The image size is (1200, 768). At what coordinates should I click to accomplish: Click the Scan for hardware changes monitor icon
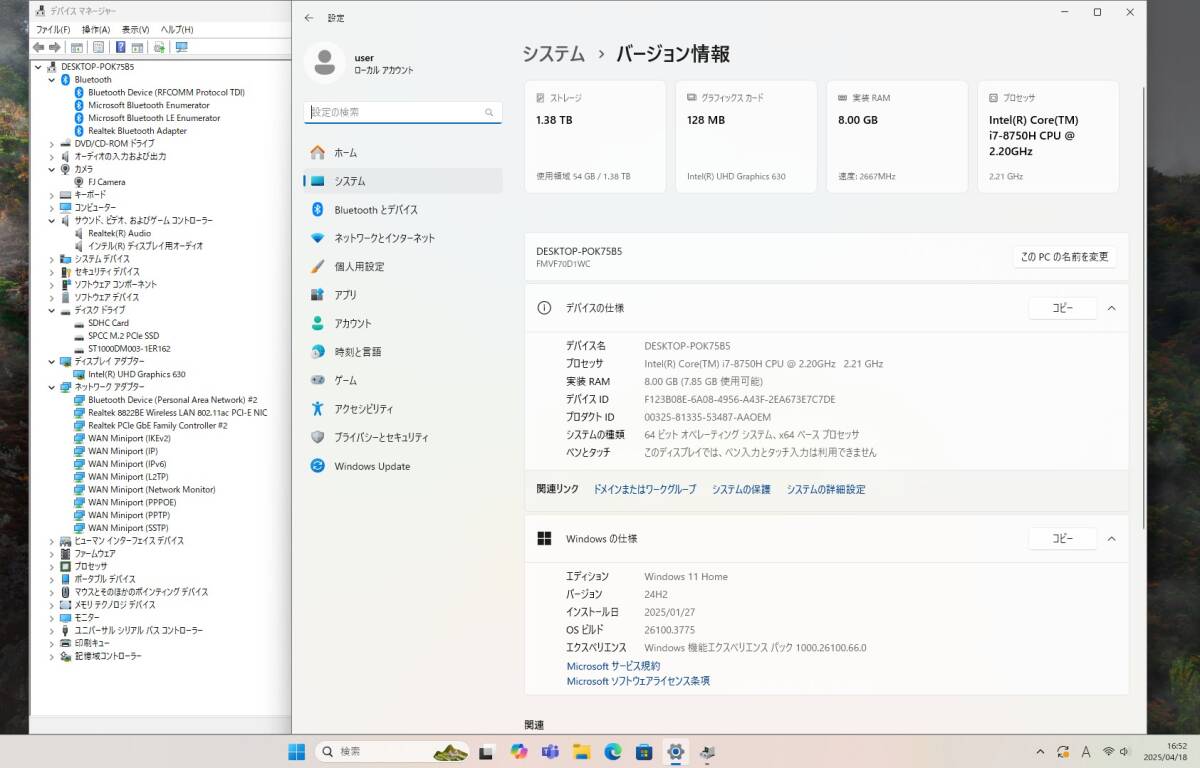pyautogui.click(x=181, y=47)
